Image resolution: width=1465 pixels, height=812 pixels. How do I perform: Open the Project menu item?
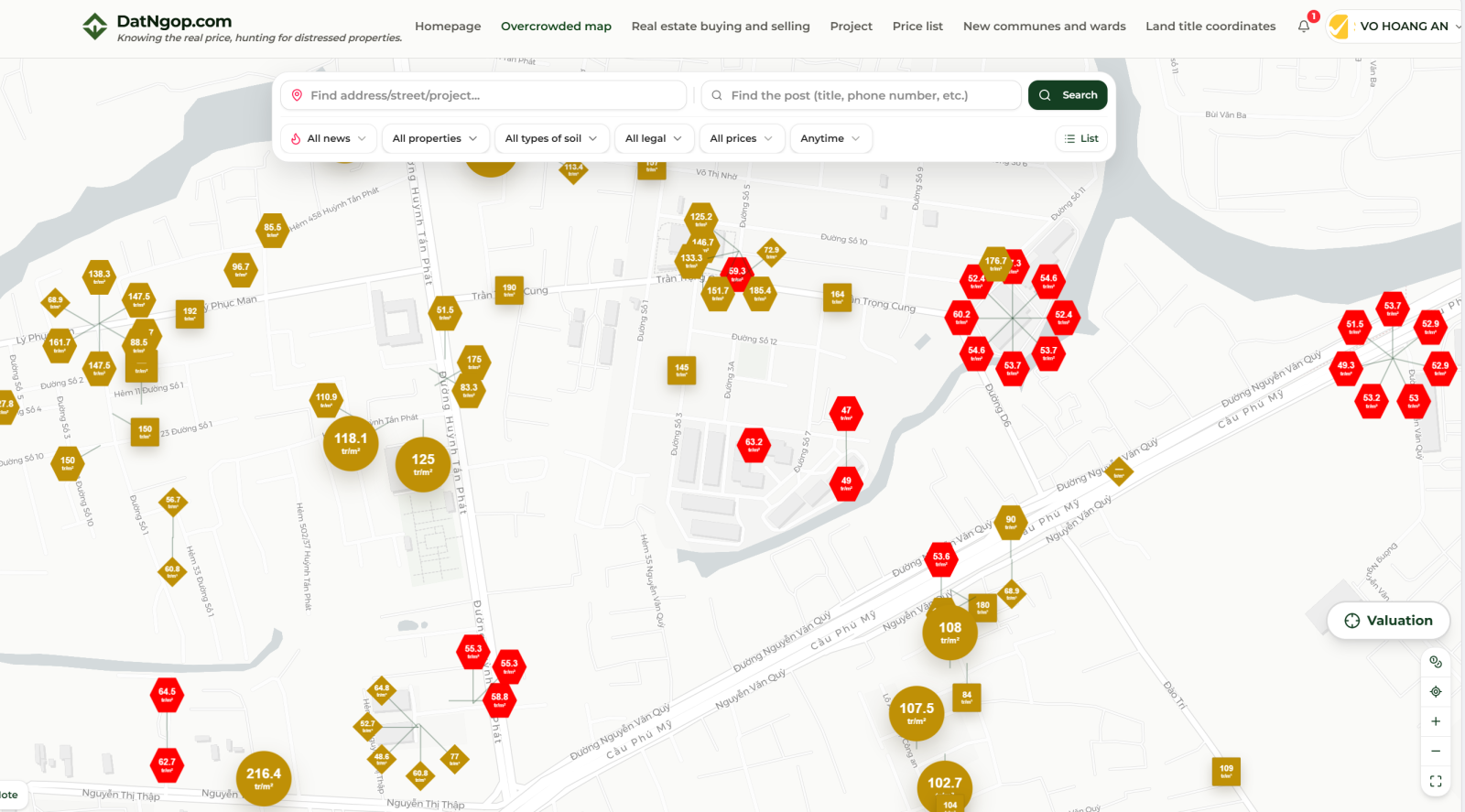(851, 27)
